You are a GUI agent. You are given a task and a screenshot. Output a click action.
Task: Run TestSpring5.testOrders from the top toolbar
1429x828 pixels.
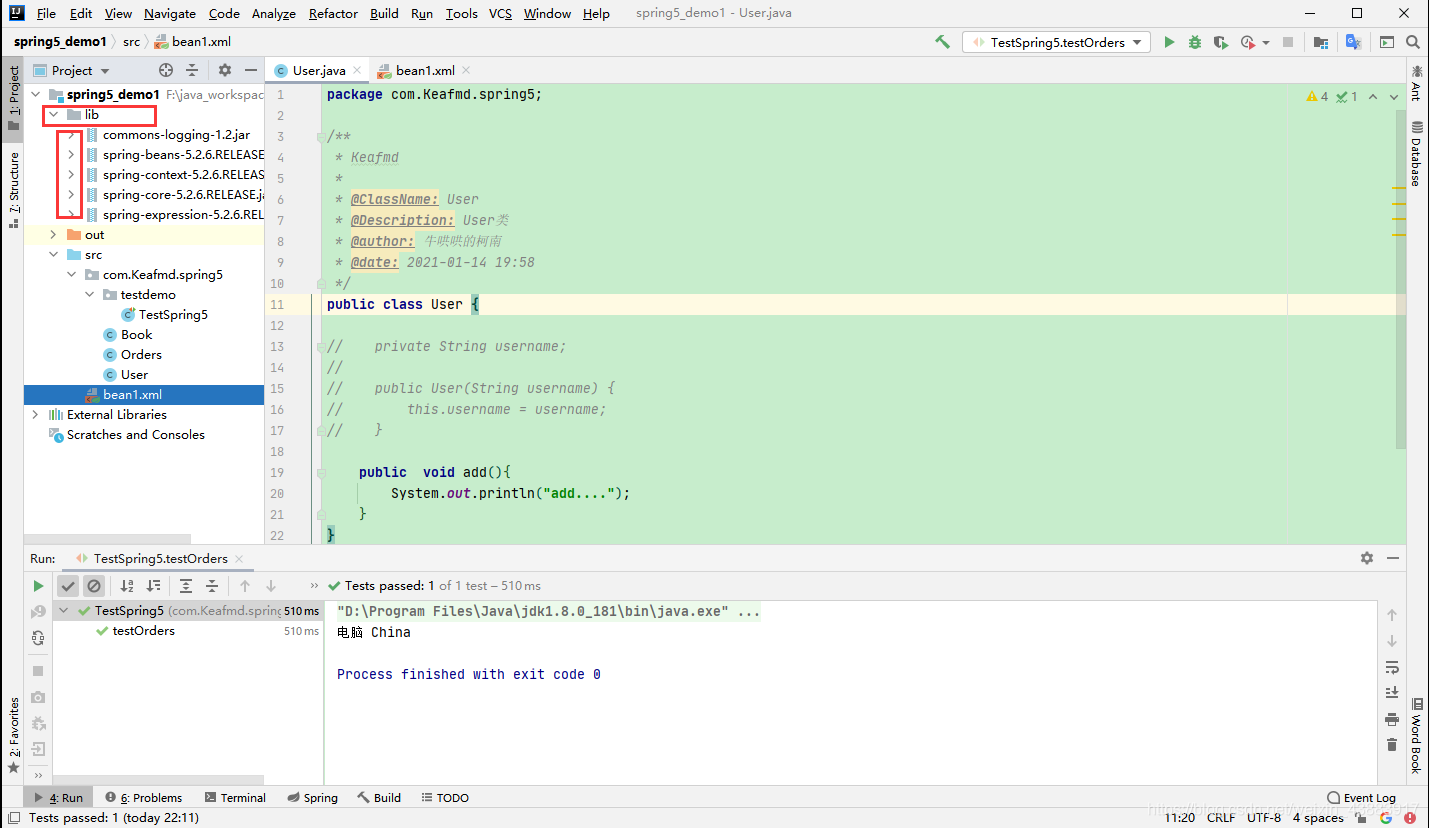pyautogui.click(x=1169, y=42)
